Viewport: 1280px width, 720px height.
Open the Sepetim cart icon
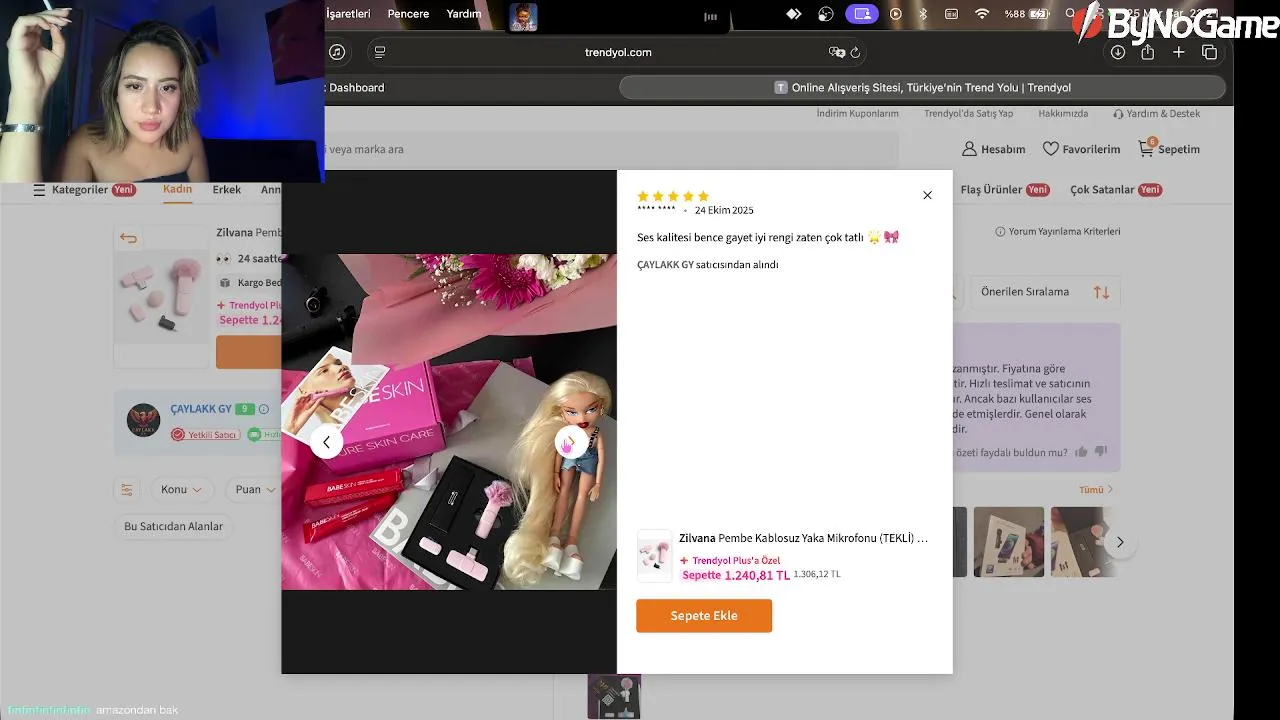pos(1168,149)
